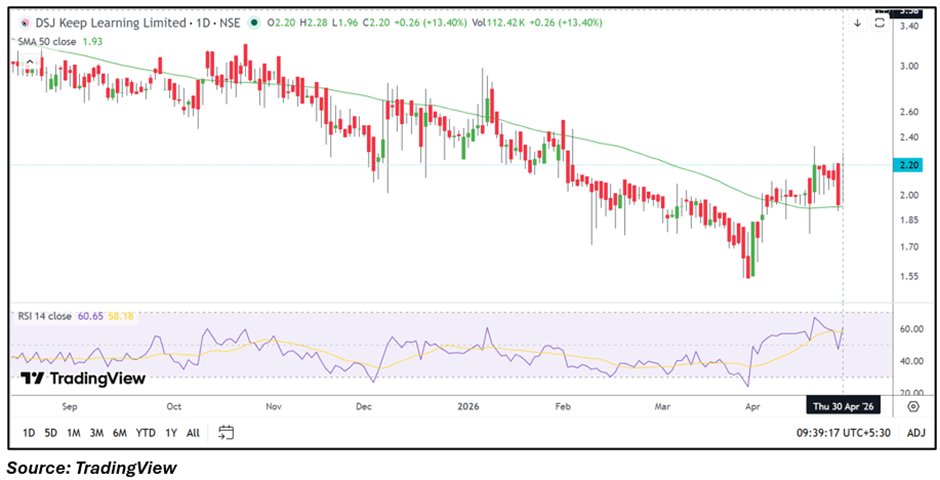The height and width of the screenshot is (480, 940).
Task: Click the green market status dot
Action: 253,22
